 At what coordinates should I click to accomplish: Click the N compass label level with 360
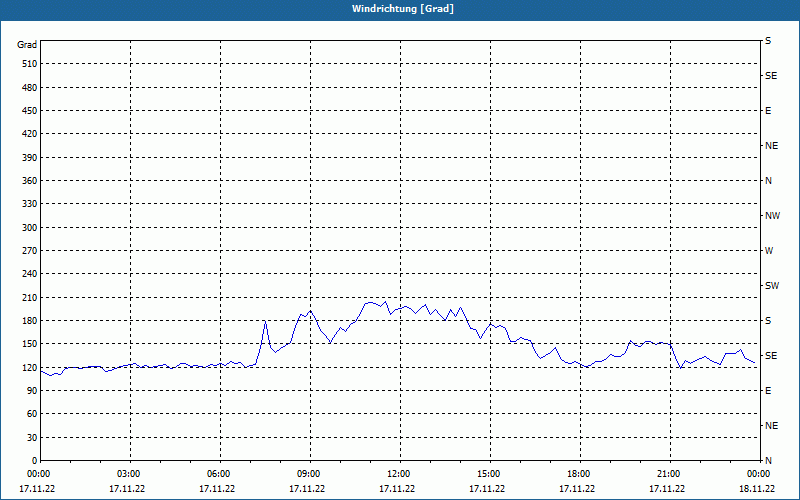click(769, 181)
